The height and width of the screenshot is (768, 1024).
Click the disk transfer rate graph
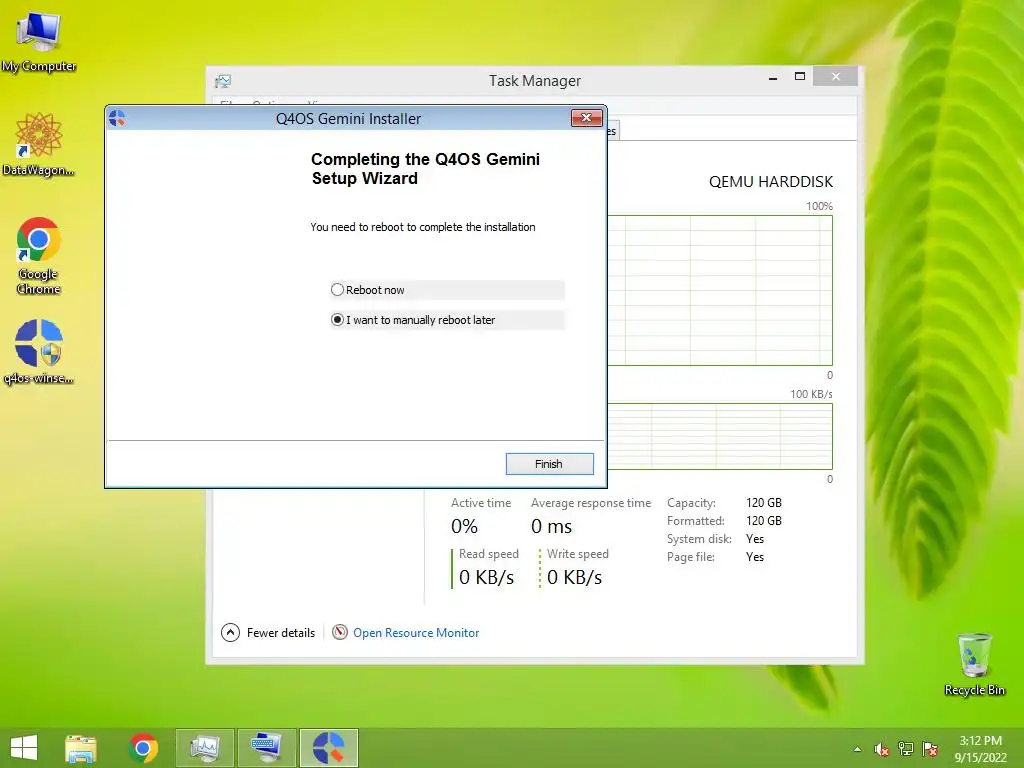pos(720,436)
